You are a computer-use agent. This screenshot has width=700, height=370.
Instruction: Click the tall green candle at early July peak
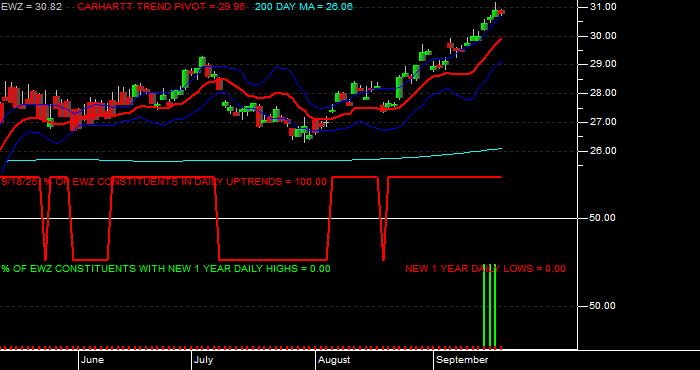(202, 62)
